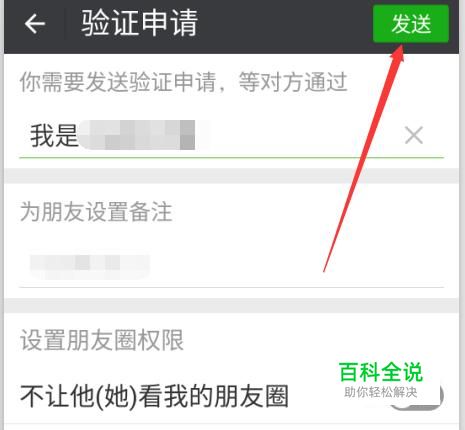
Task: Tap the back arrow in header
Action: (35, 24)
